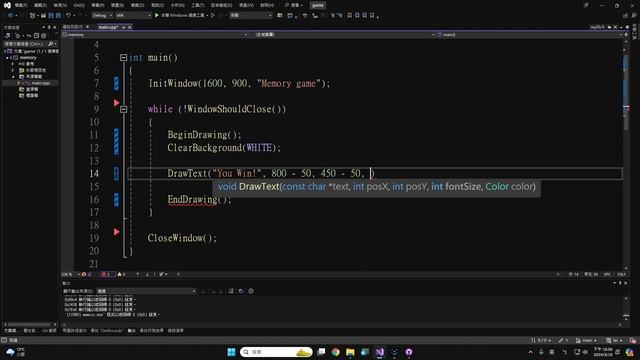
Task: Start debugging with the green play icon
Action: tap(157, 15)
